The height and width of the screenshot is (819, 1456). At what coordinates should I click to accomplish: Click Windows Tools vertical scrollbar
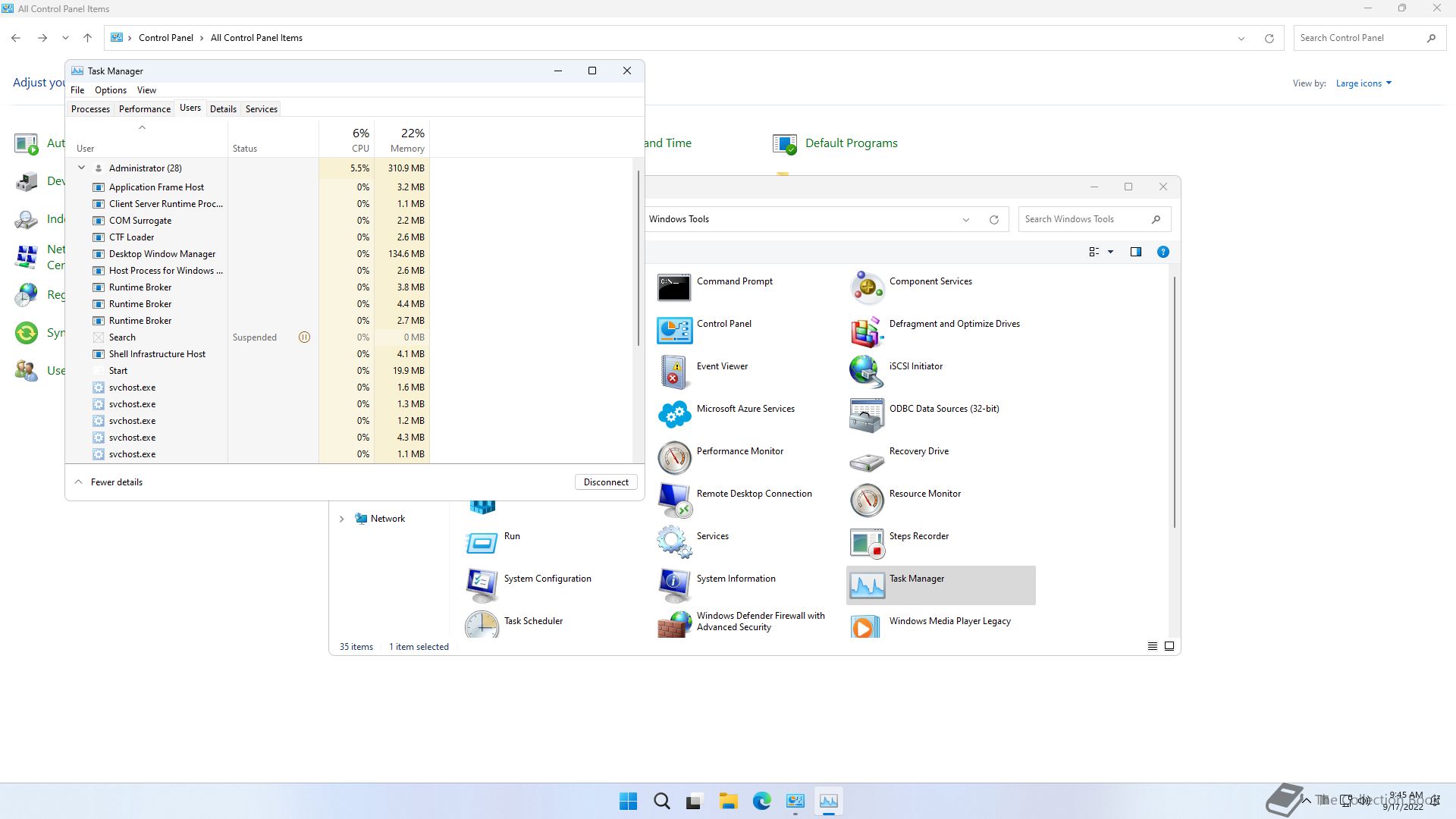(1175, 402)
